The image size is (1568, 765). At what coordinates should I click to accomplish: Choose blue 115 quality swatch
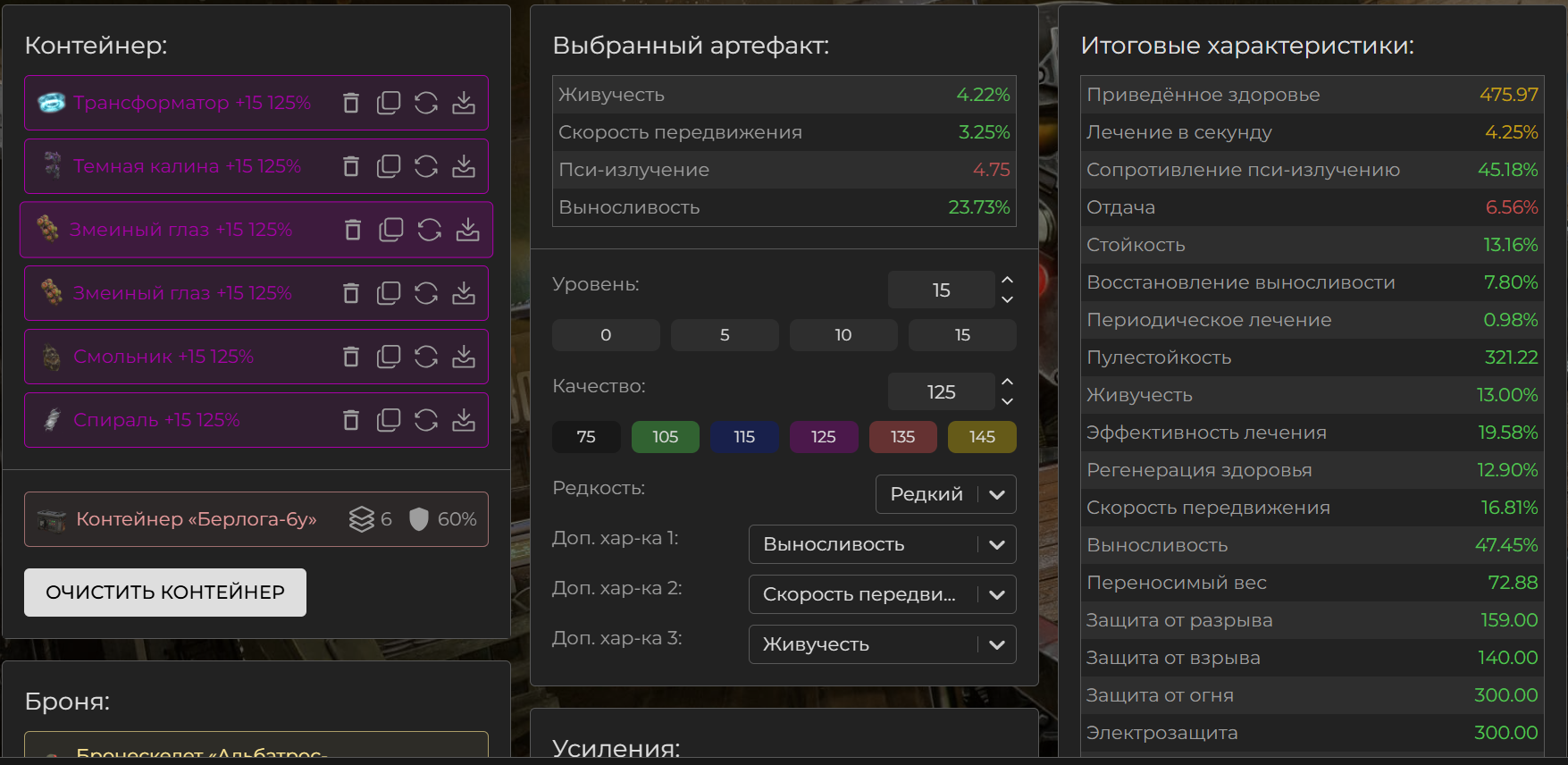pos(744,437)
